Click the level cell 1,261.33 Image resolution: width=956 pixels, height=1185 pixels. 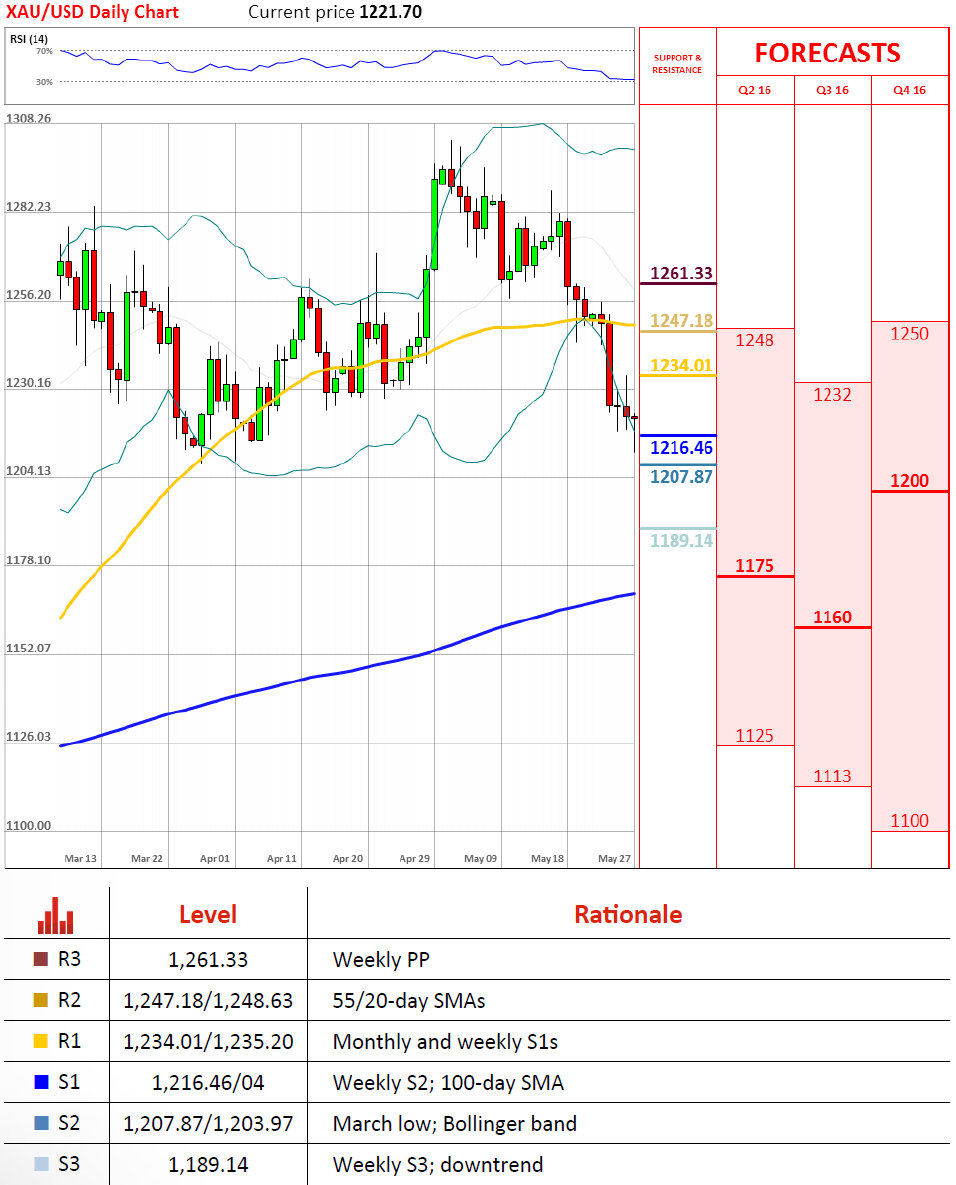[x=208, y=960]
